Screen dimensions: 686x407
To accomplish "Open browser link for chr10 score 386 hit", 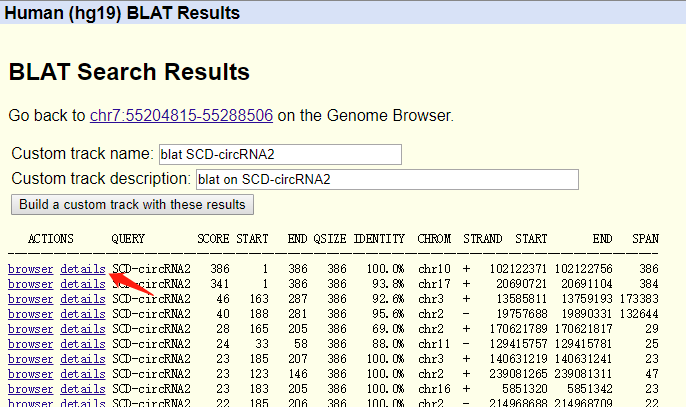I will pyautogui.click(x=30, y=269).
